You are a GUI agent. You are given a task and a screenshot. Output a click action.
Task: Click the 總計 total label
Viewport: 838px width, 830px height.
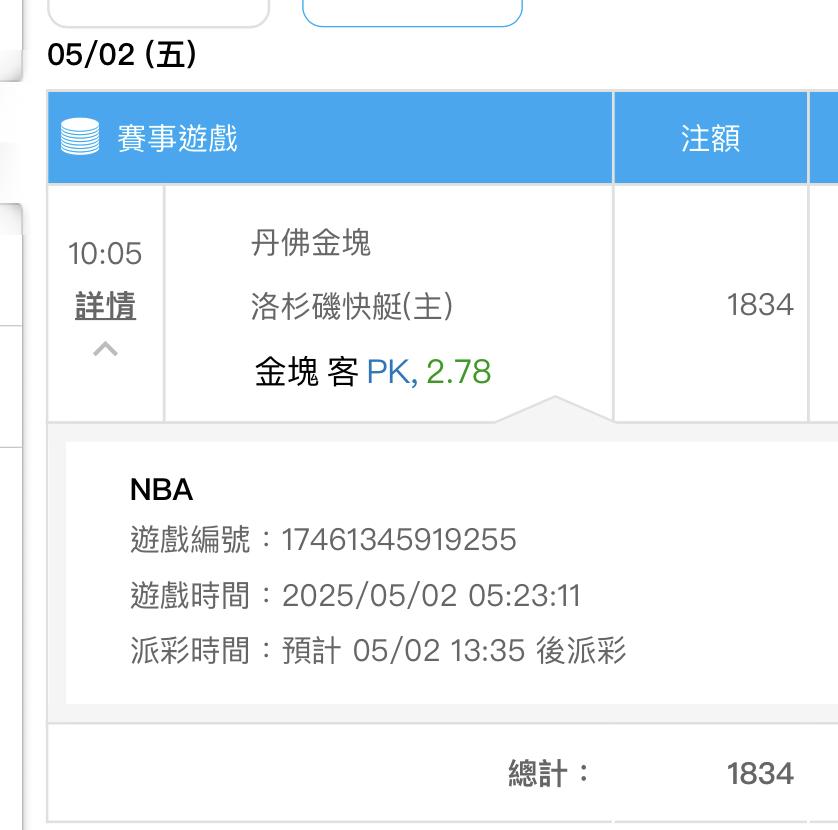point(549,773)
